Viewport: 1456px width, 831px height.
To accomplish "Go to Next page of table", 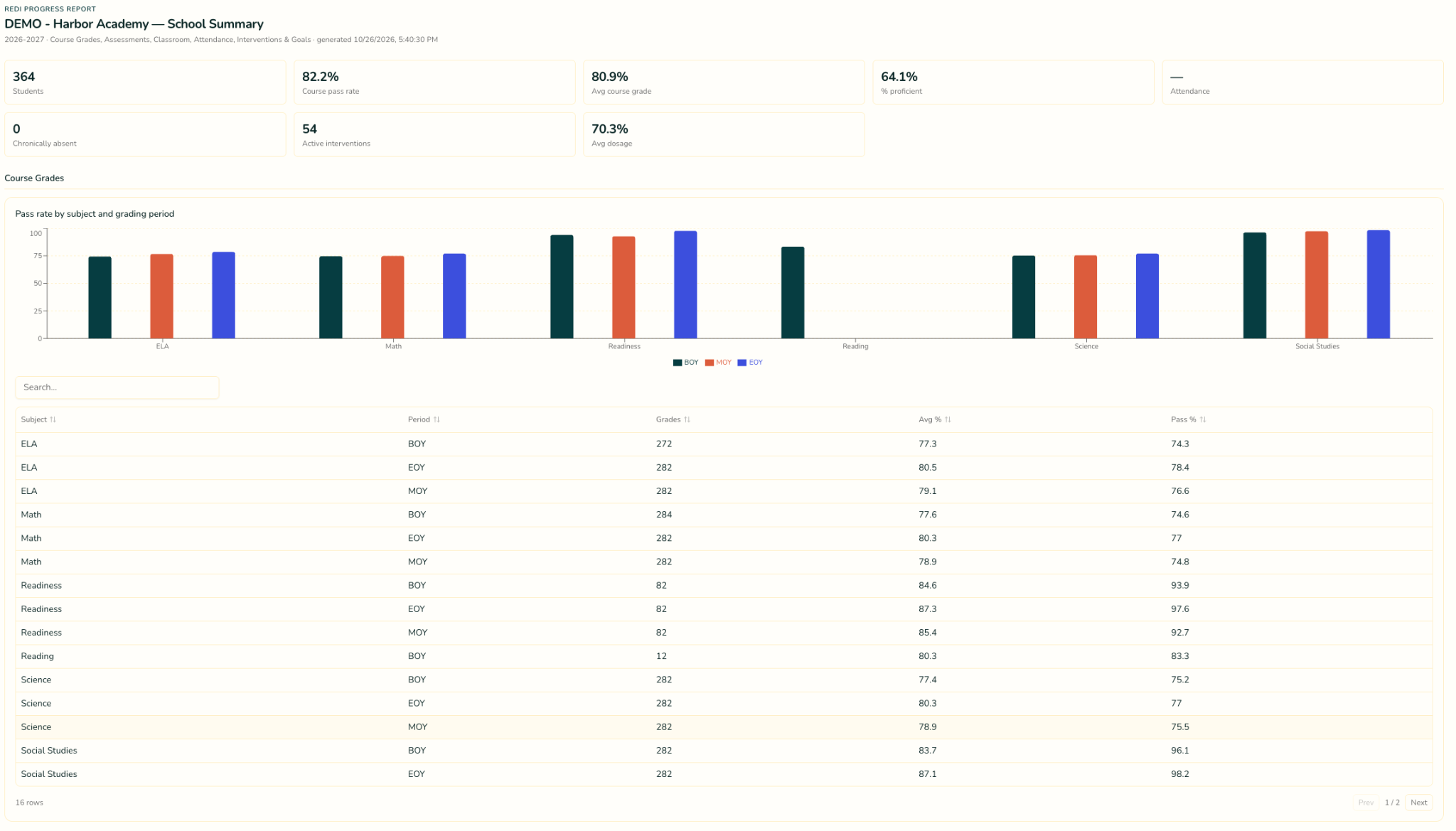I will pos(1418,803).
